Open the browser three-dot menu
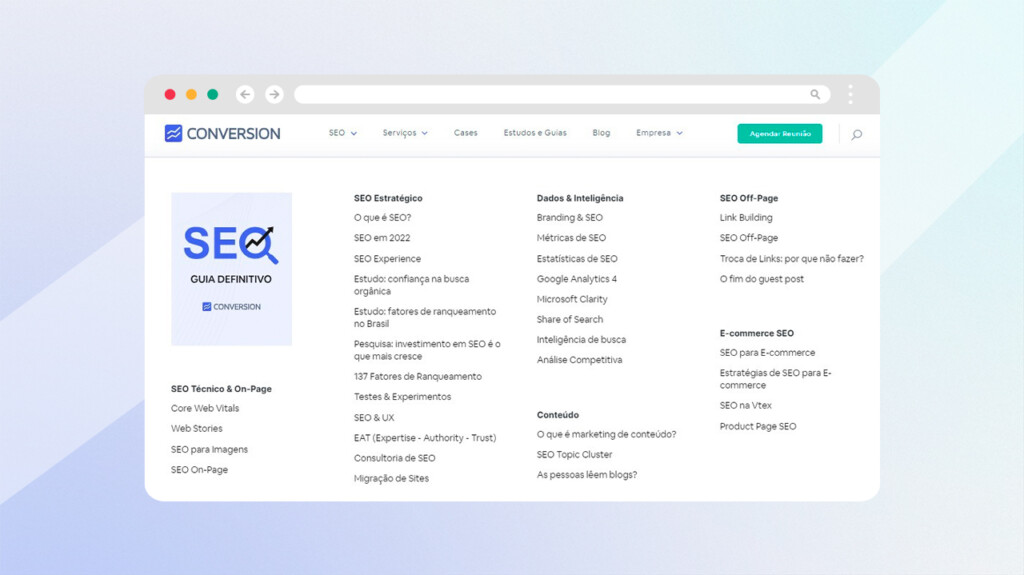Viewport: 1024px width, 575px height. tap(850, 94)
